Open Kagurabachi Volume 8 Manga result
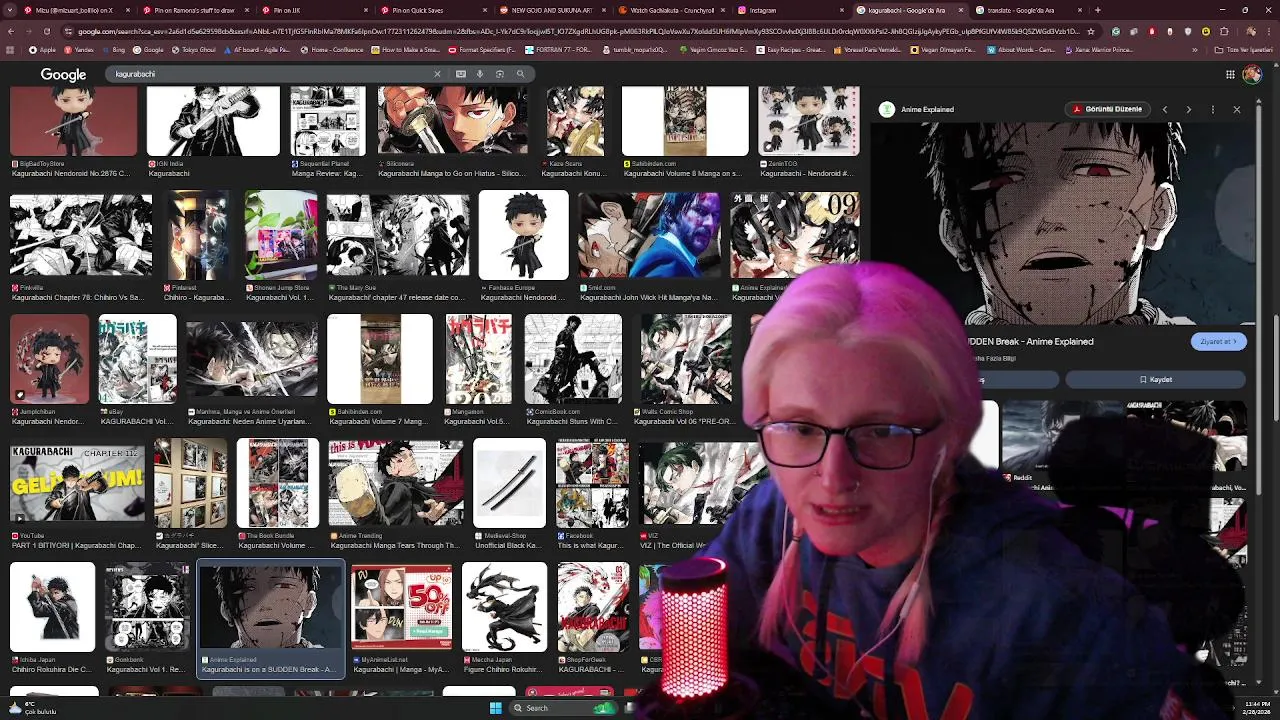 click(685, 132)
